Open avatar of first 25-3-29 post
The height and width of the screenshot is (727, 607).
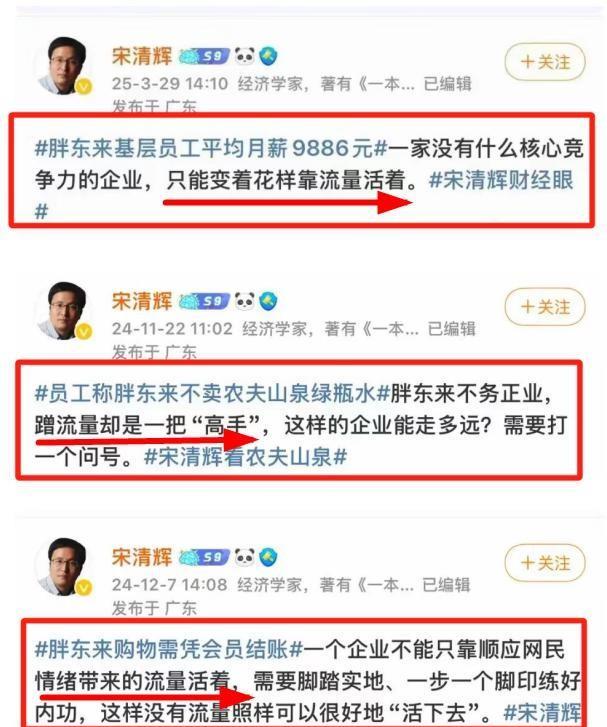(65, 66)
